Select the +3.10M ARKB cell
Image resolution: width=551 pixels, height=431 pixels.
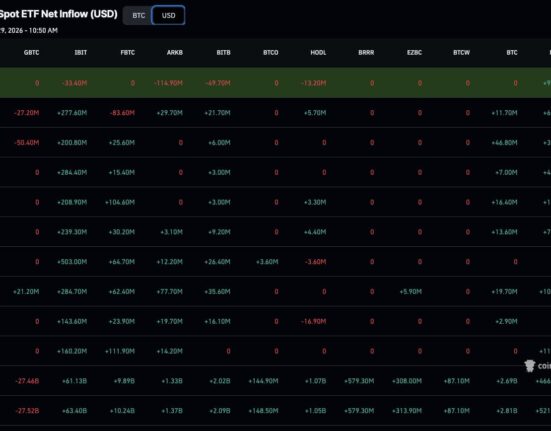click(x=171, y=232)
